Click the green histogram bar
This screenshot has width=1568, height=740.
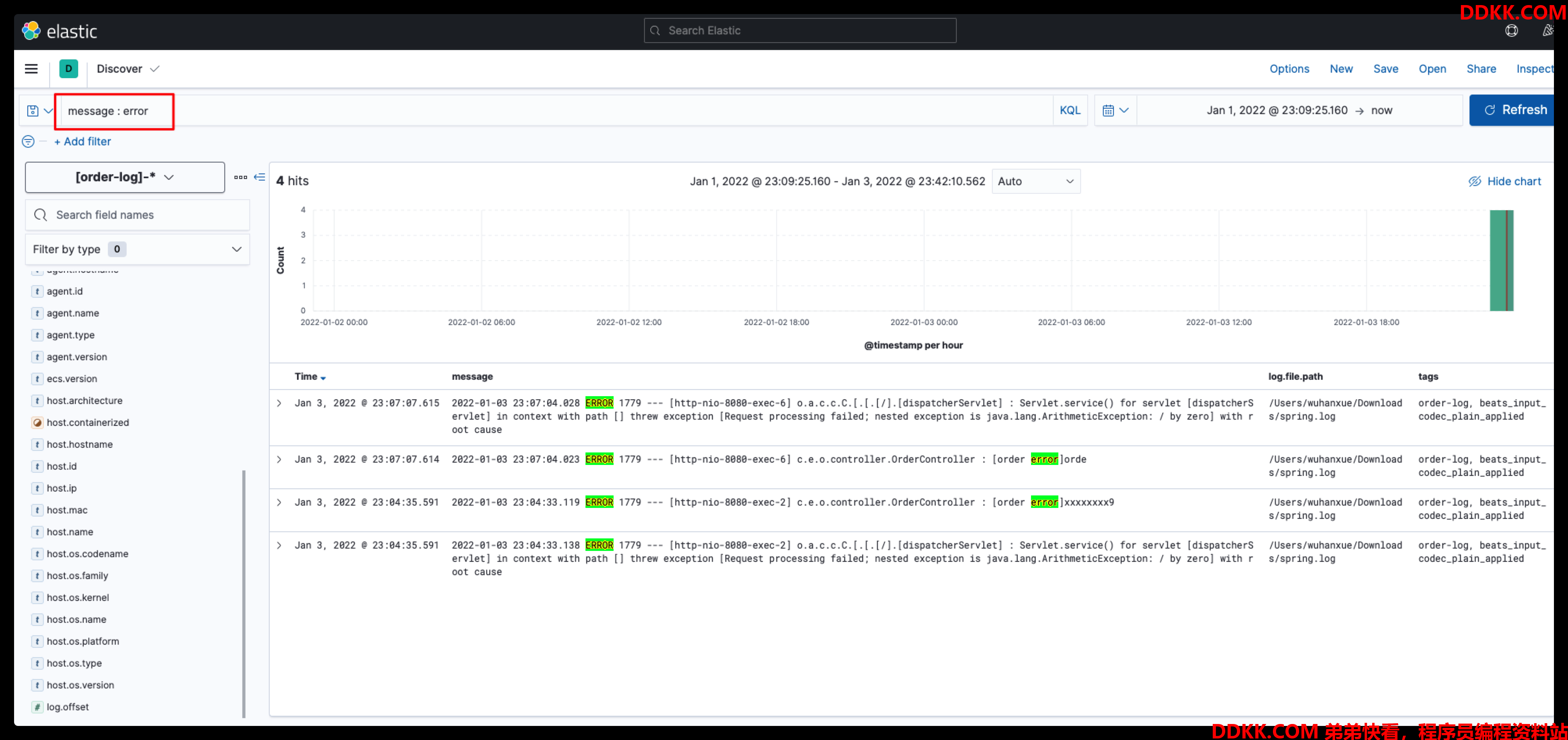(1501, 261)
